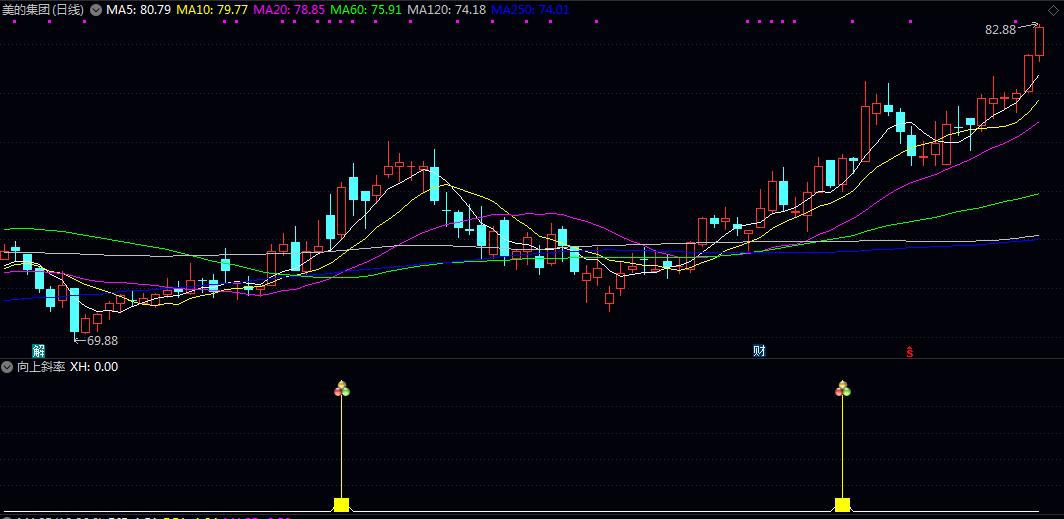Open the main chart indicator dropdown arrow
This screenshot has width=1064, height=519.
[x=96, y=9]
